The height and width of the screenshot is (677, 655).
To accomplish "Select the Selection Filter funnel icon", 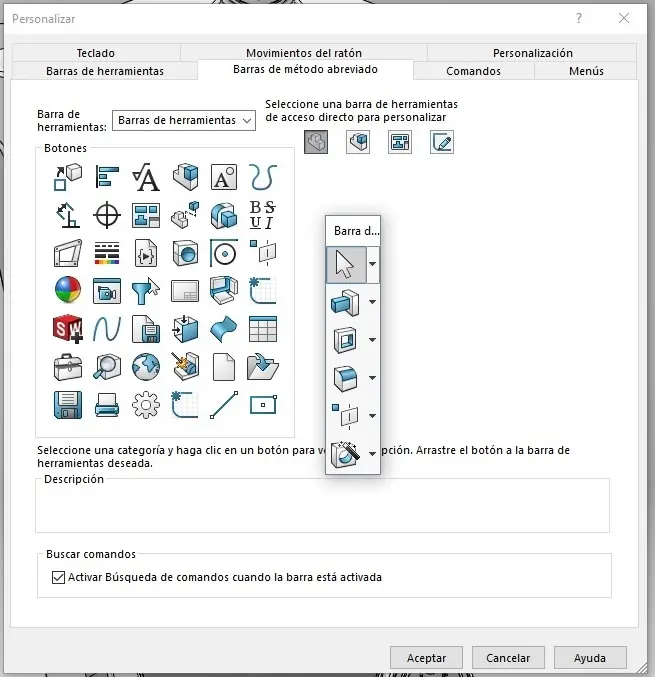I will click(146, 291).
